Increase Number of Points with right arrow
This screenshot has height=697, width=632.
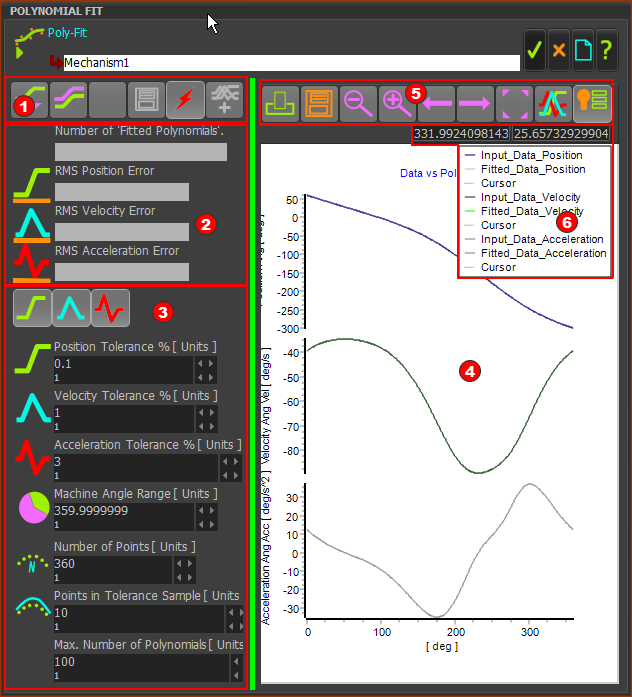190,564
